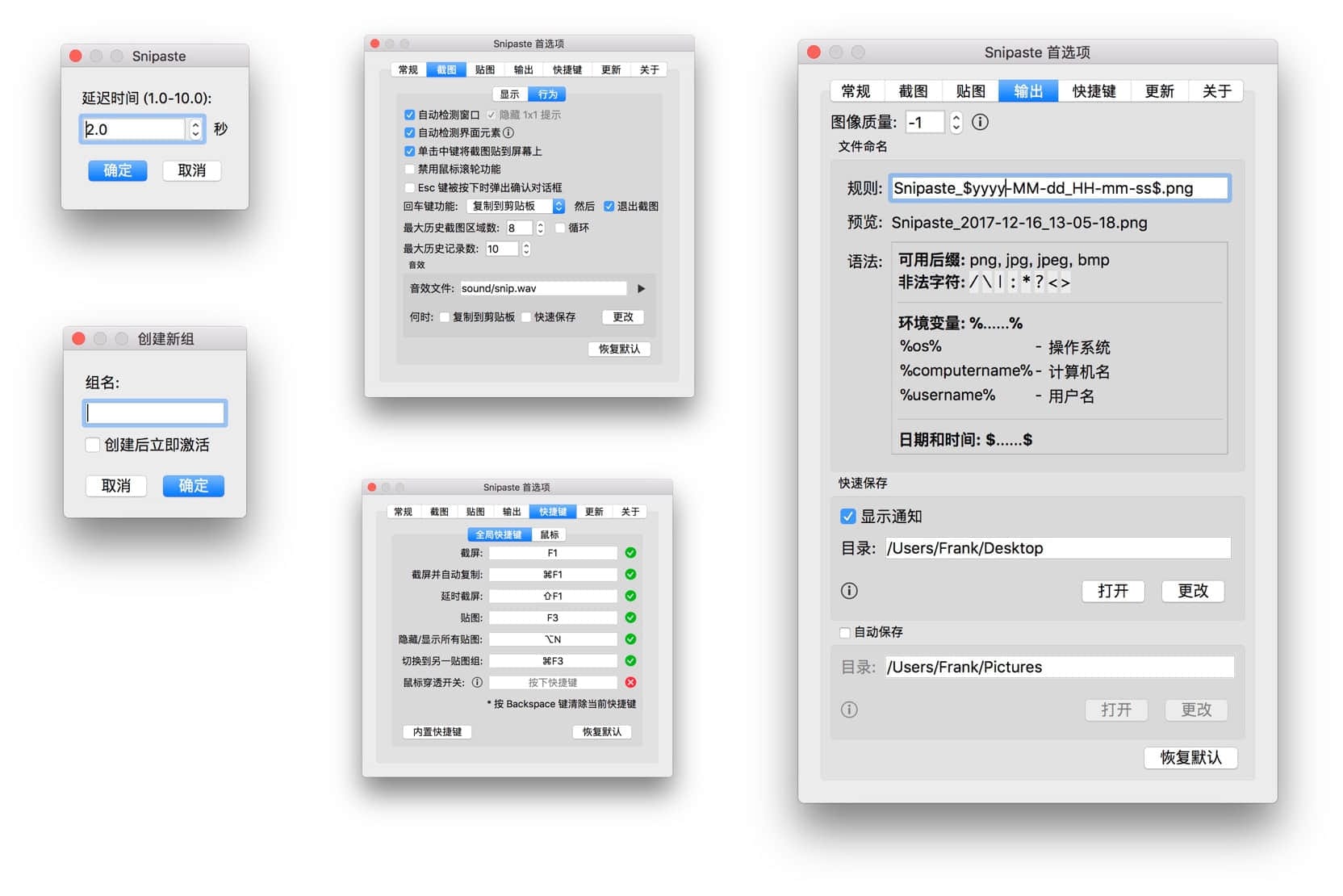1343x896 pixels.
Task: Click 更改 for sound effect file
Action: coord(623,317)
